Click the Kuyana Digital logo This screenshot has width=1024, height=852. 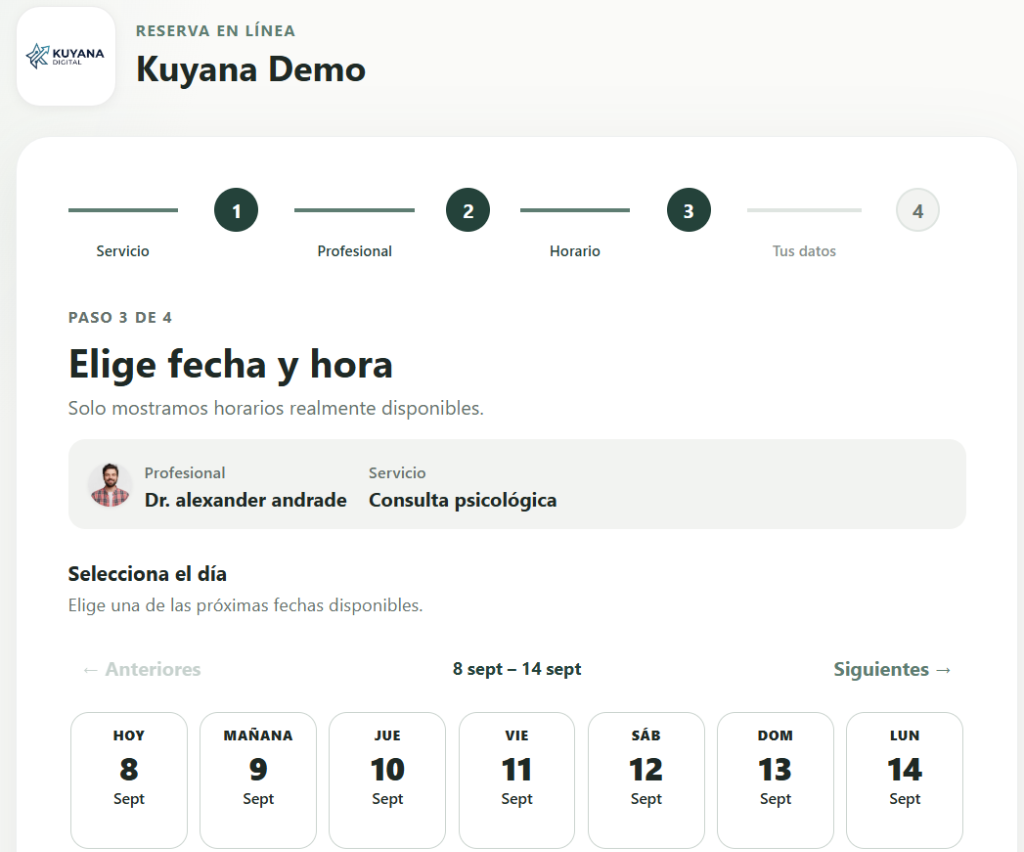(66, 56)
